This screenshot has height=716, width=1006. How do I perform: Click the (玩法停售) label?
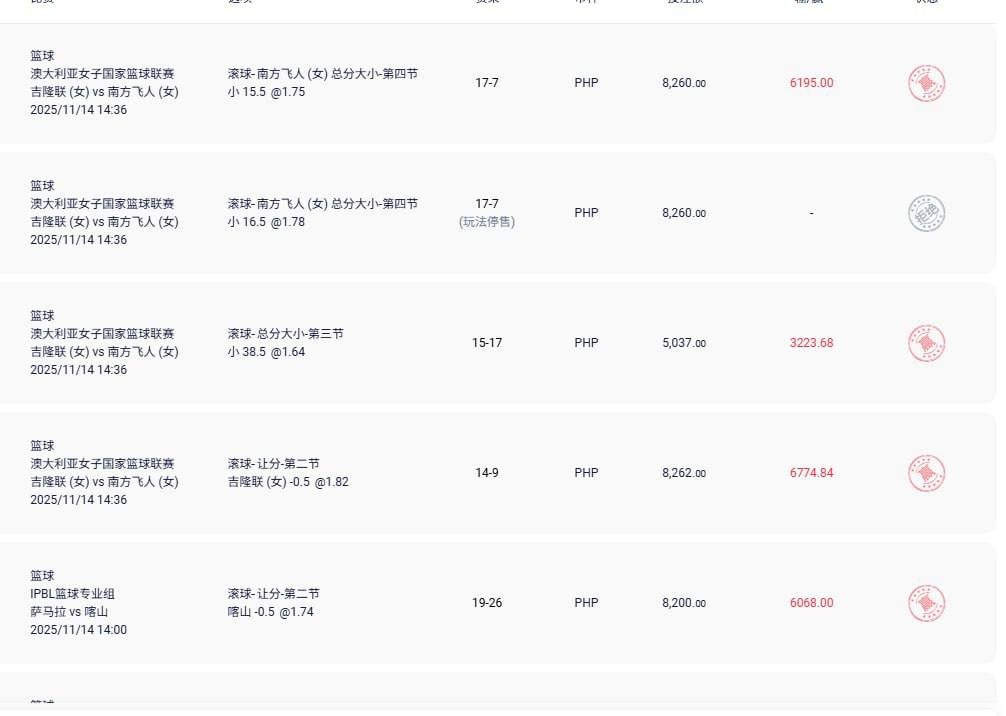coord(487,222)
